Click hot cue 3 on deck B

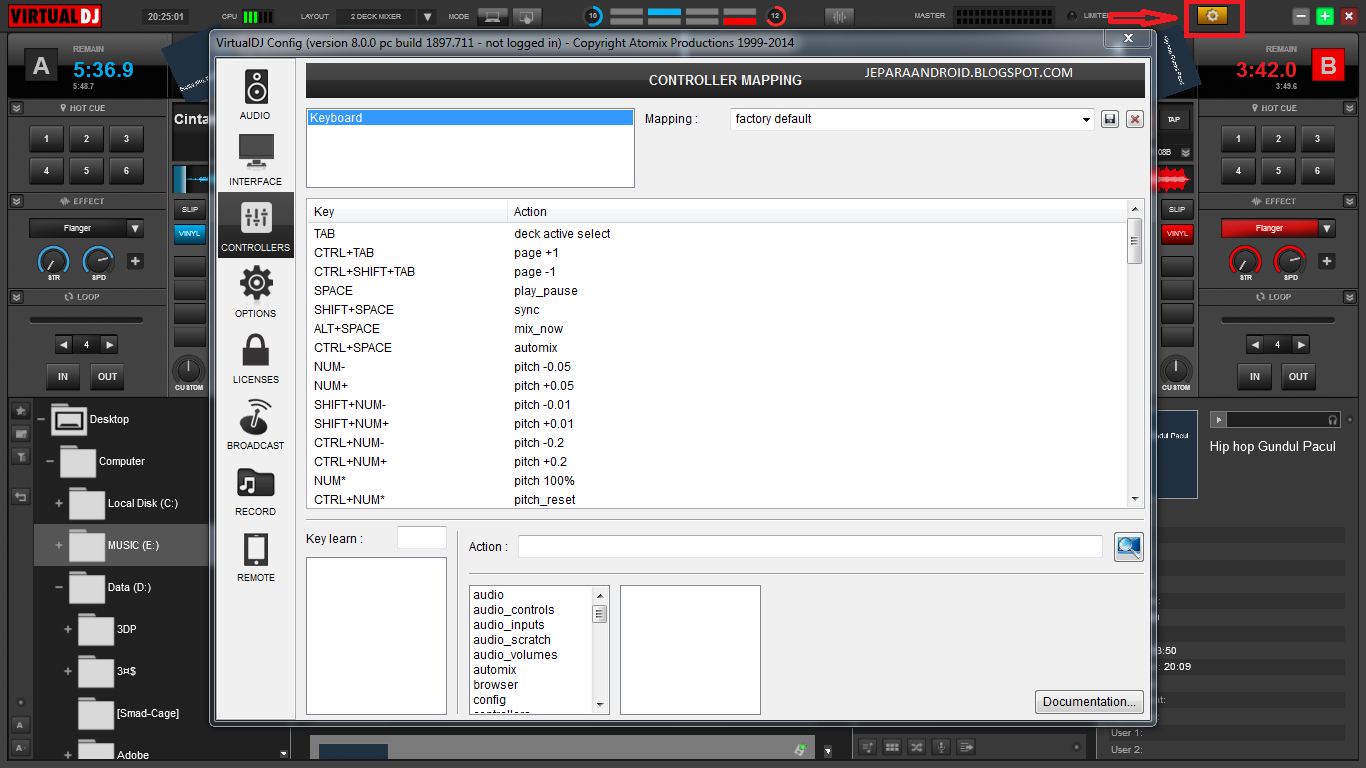pos(1318,139)
